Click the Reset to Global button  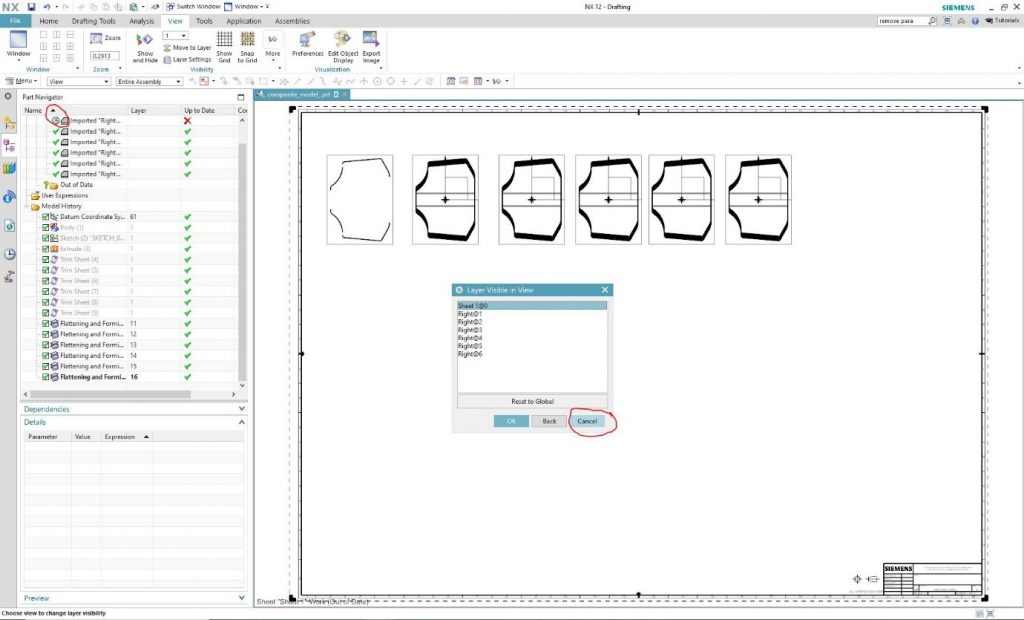pos(532,401)
